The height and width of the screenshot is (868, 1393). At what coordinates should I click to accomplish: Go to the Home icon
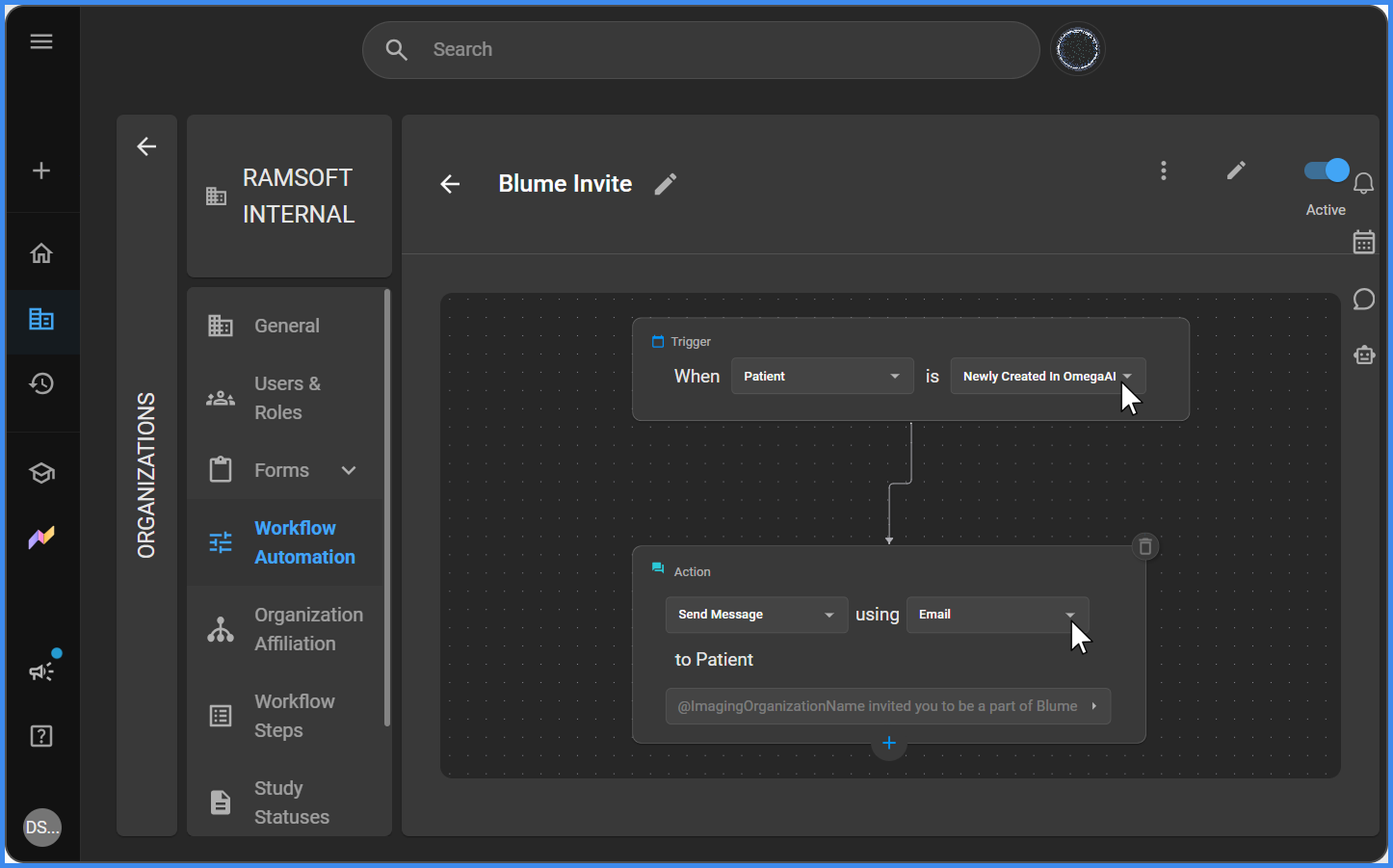click(x=41, y=253)
